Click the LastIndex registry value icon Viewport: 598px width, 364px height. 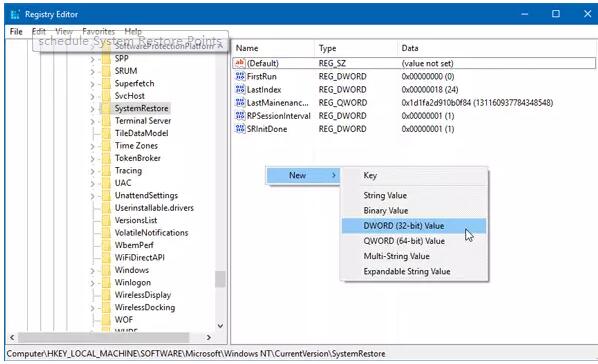240,89
